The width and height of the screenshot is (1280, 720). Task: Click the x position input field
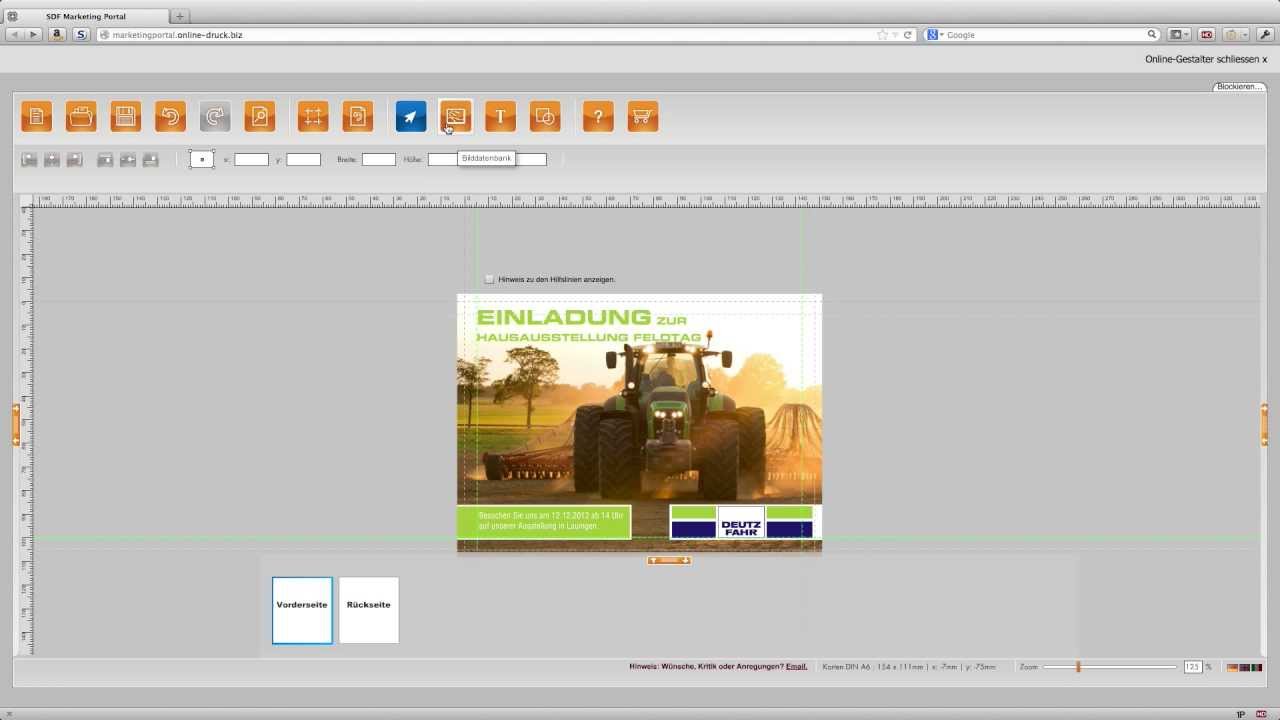coord(251,159)
